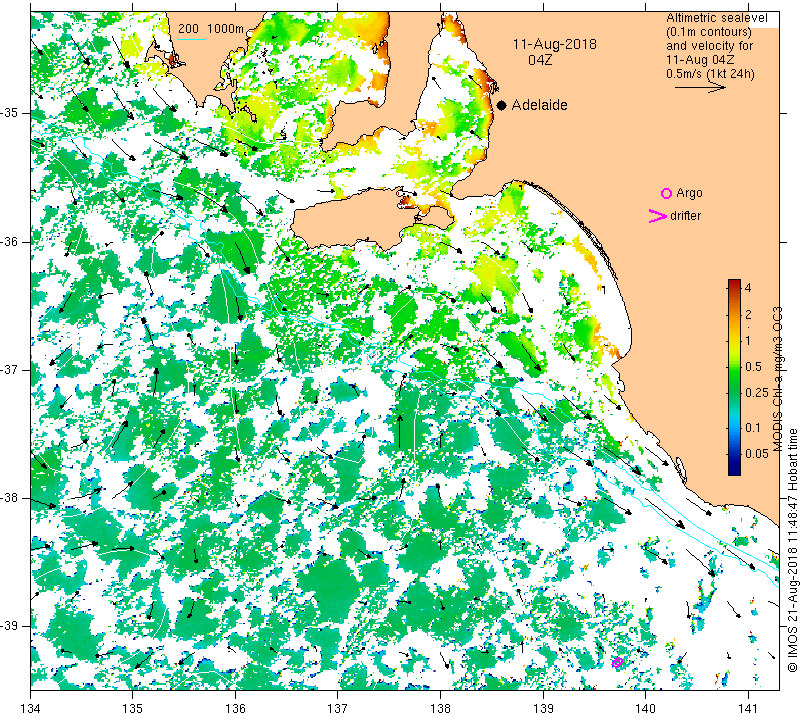Click the '200 1000m' depth contour label
Viewport: 800px width, 720px height.
(211, 29)
